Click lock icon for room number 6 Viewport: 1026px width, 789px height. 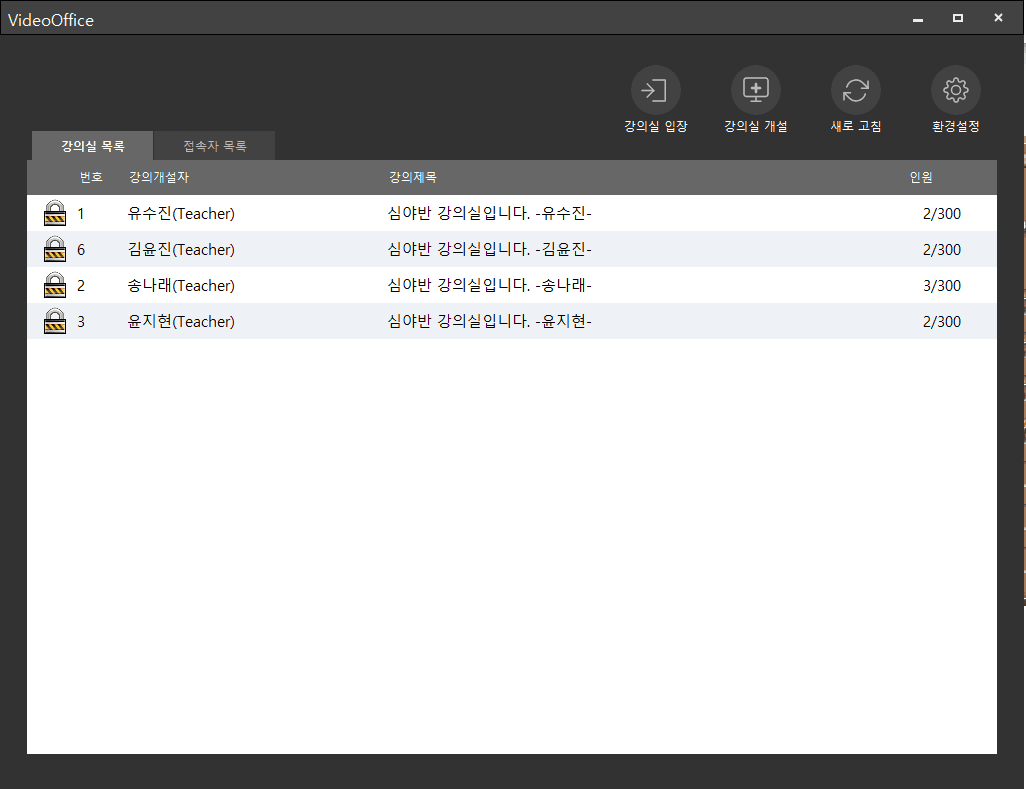(55, 249)
